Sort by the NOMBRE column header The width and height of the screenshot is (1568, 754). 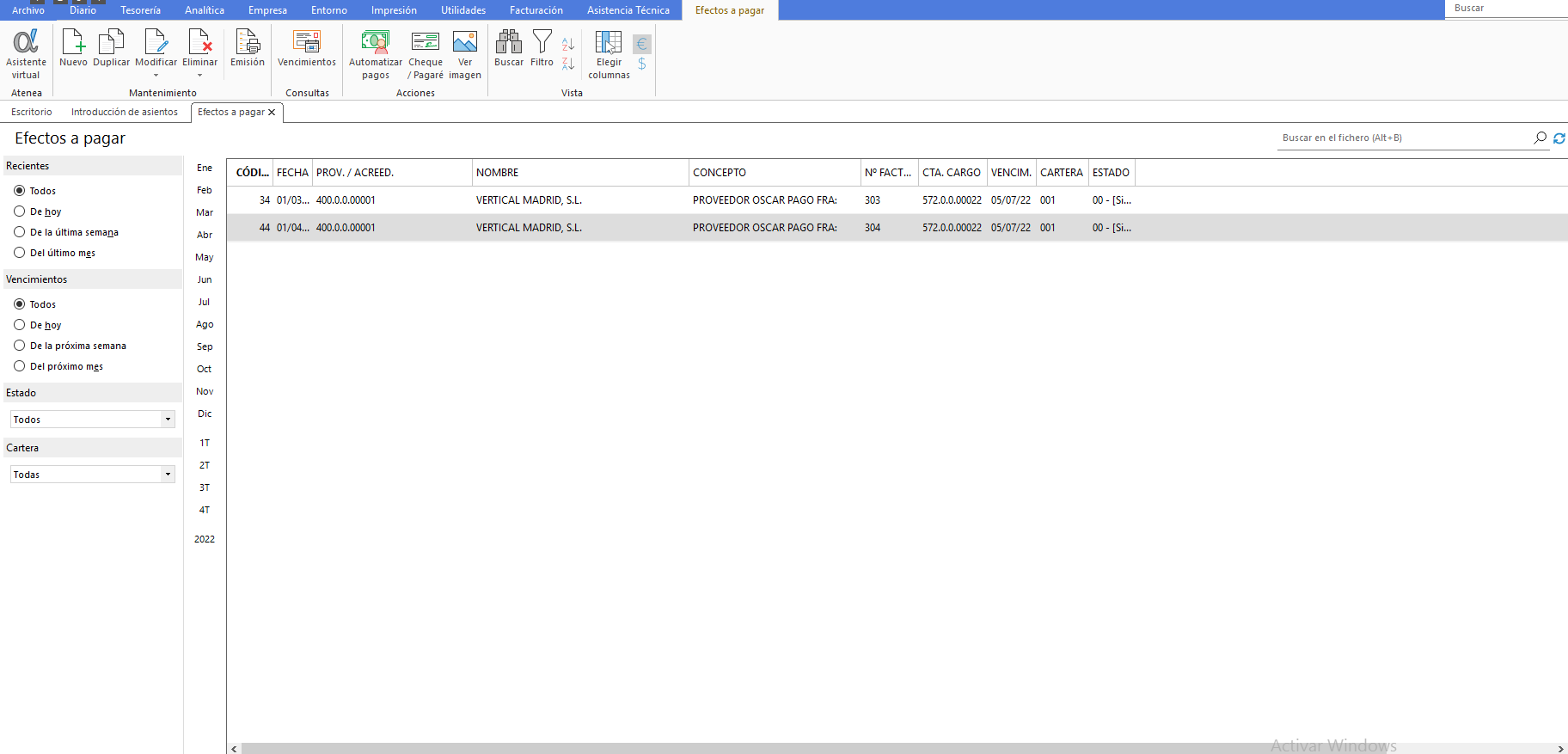tap(580, 173)
